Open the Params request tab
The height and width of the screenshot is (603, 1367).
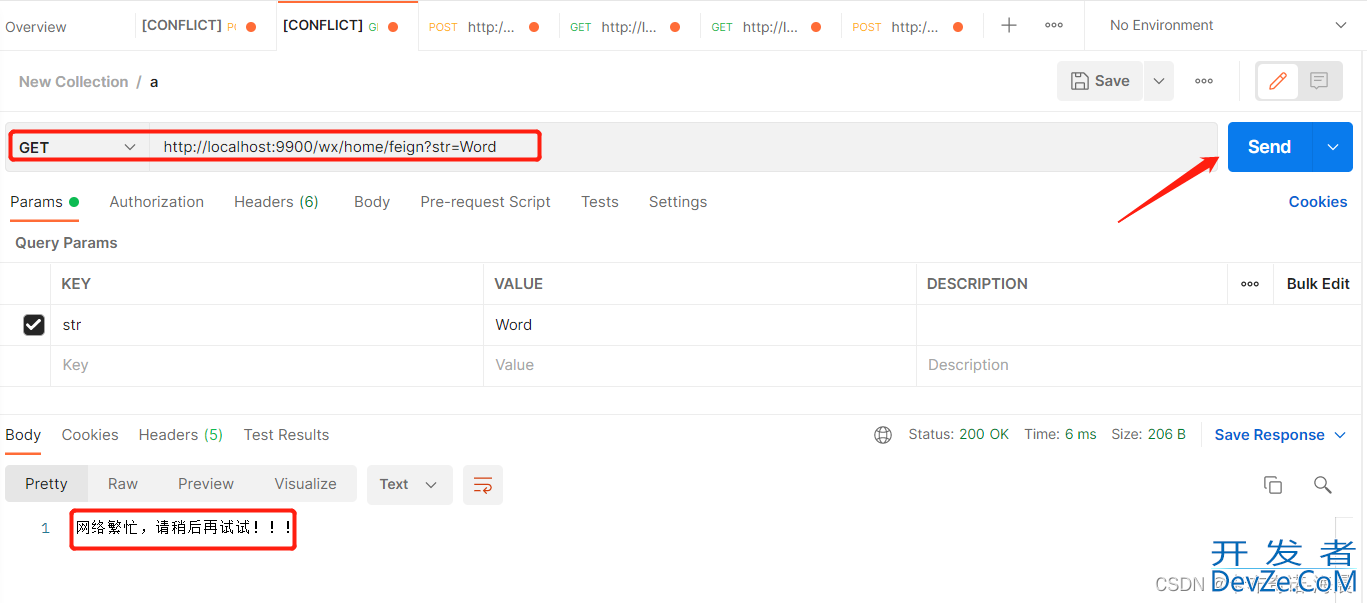[44, 202]
